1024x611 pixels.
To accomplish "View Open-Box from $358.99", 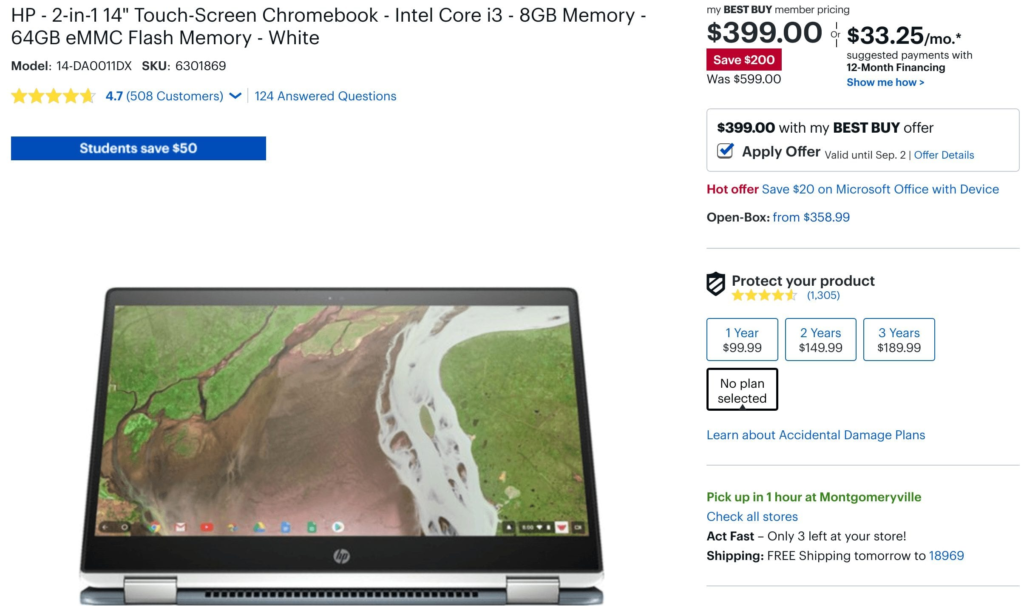I will [x=811, y=217].
